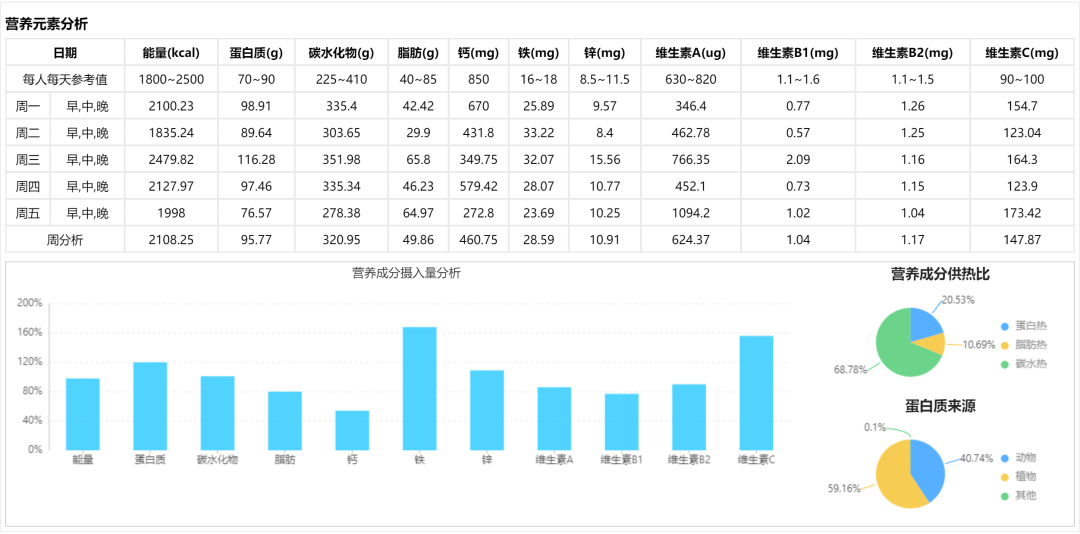Click the yellow 脂肪热 pie slice

(x=932, y=344)
